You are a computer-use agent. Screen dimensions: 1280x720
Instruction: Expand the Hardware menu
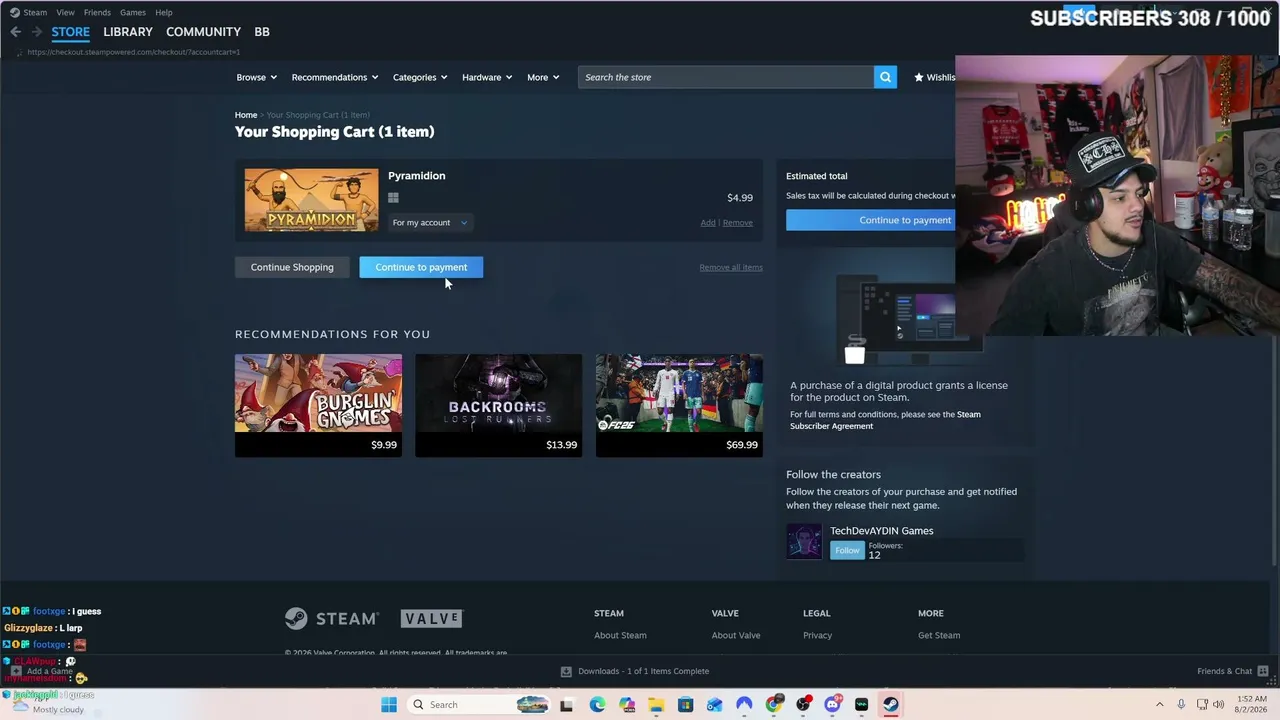[487, 77]
